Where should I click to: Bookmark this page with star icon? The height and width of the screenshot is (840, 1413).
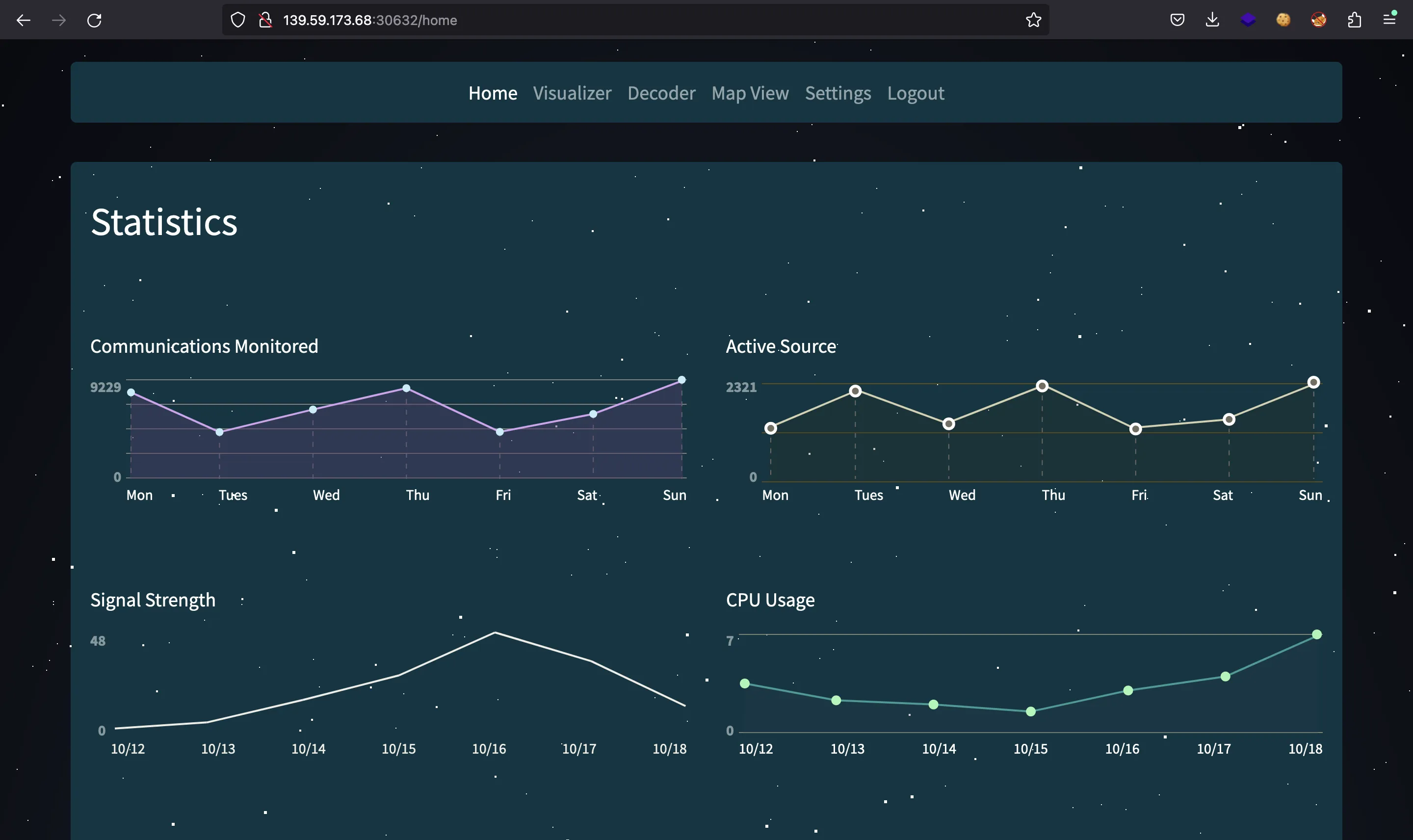click(1033, 21)
